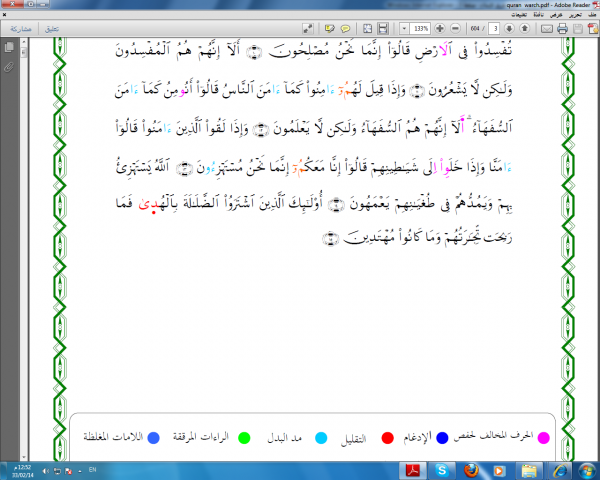600x480 pixels.
Task: Show page thumbnails panel in sidebar
Action: coord(9,47)
